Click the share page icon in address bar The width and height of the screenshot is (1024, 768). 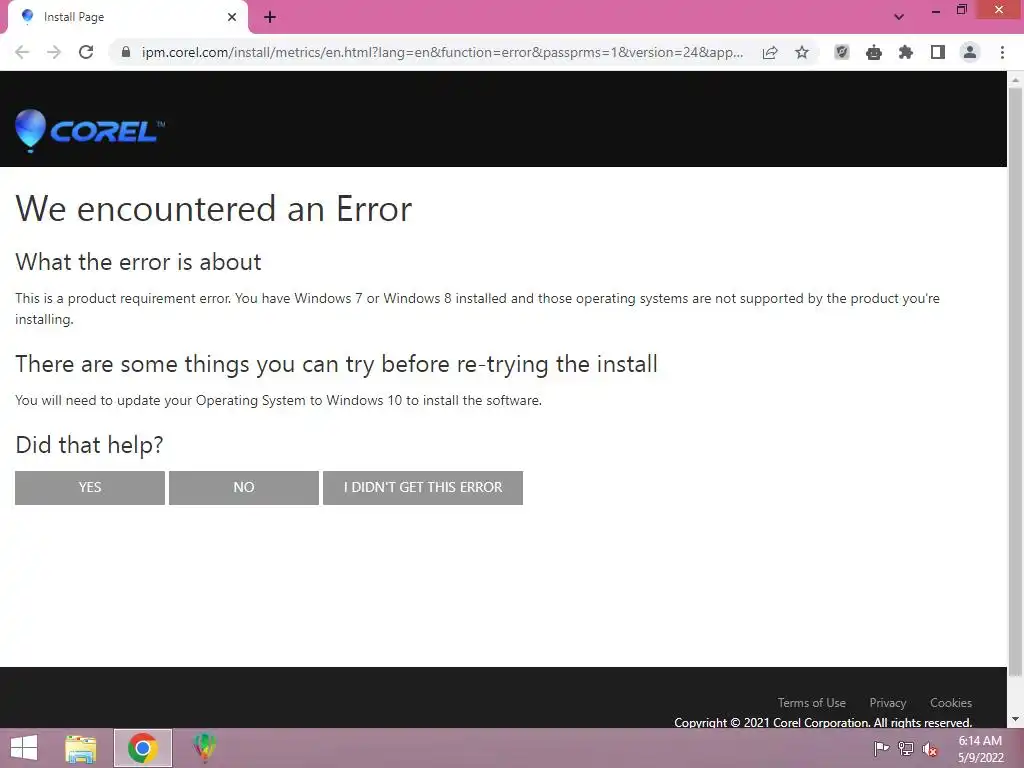coord(770,53)
